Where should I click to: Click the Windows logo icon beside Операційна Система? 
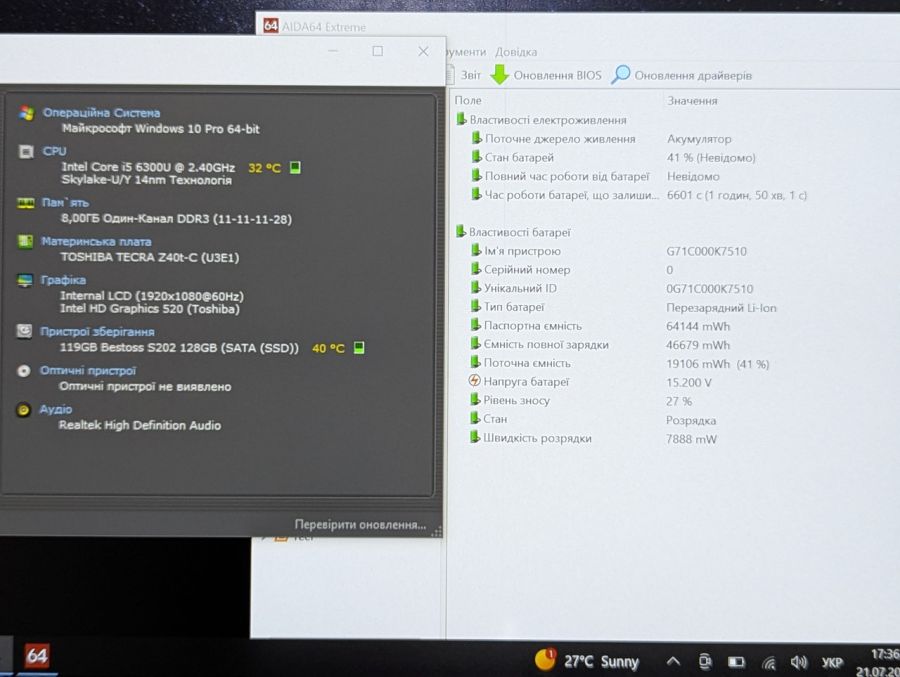[26, 113]
